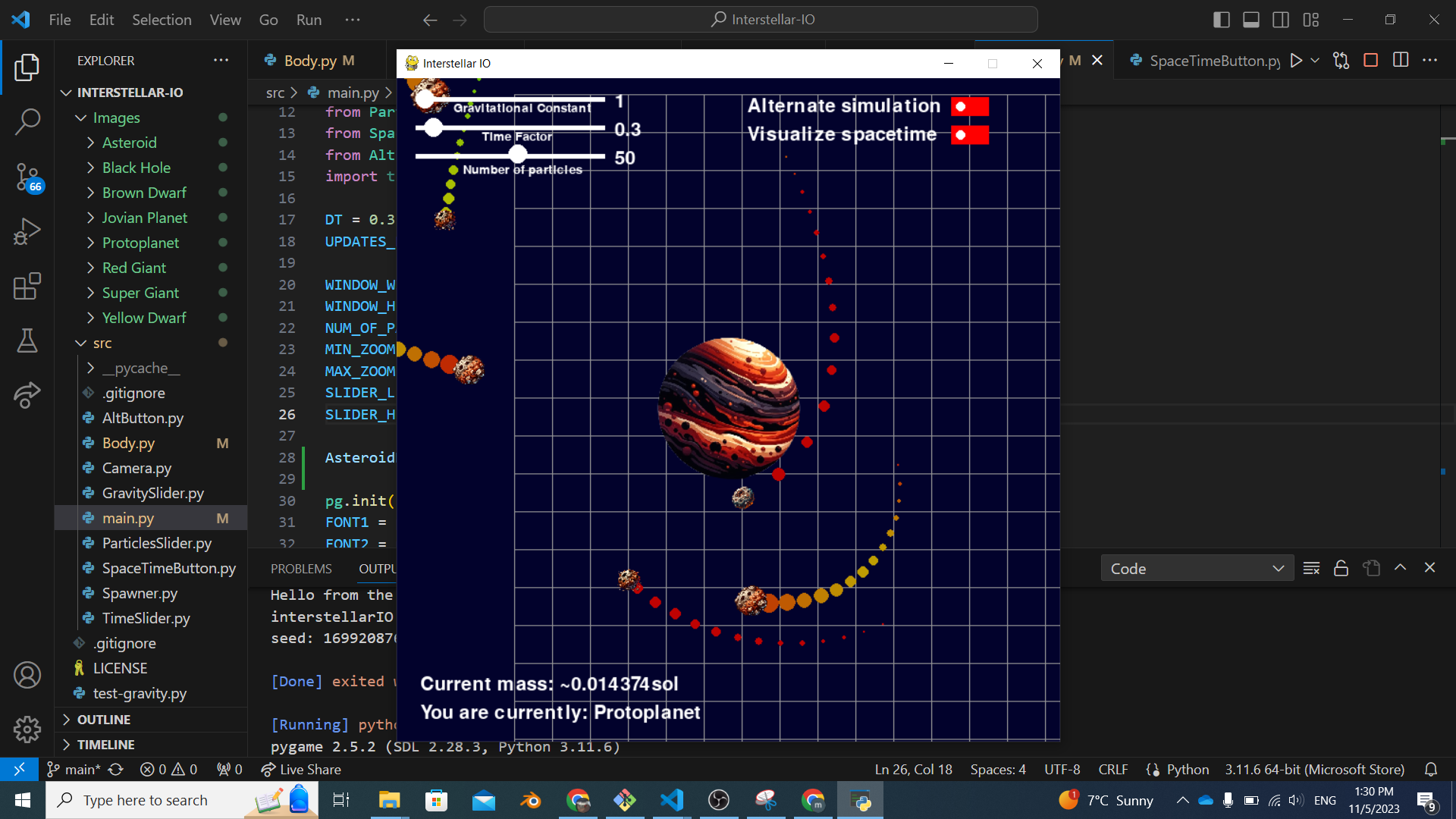1456x819 pixels.
Task: Open the Extensions view
Action: [x=27, y=287]
